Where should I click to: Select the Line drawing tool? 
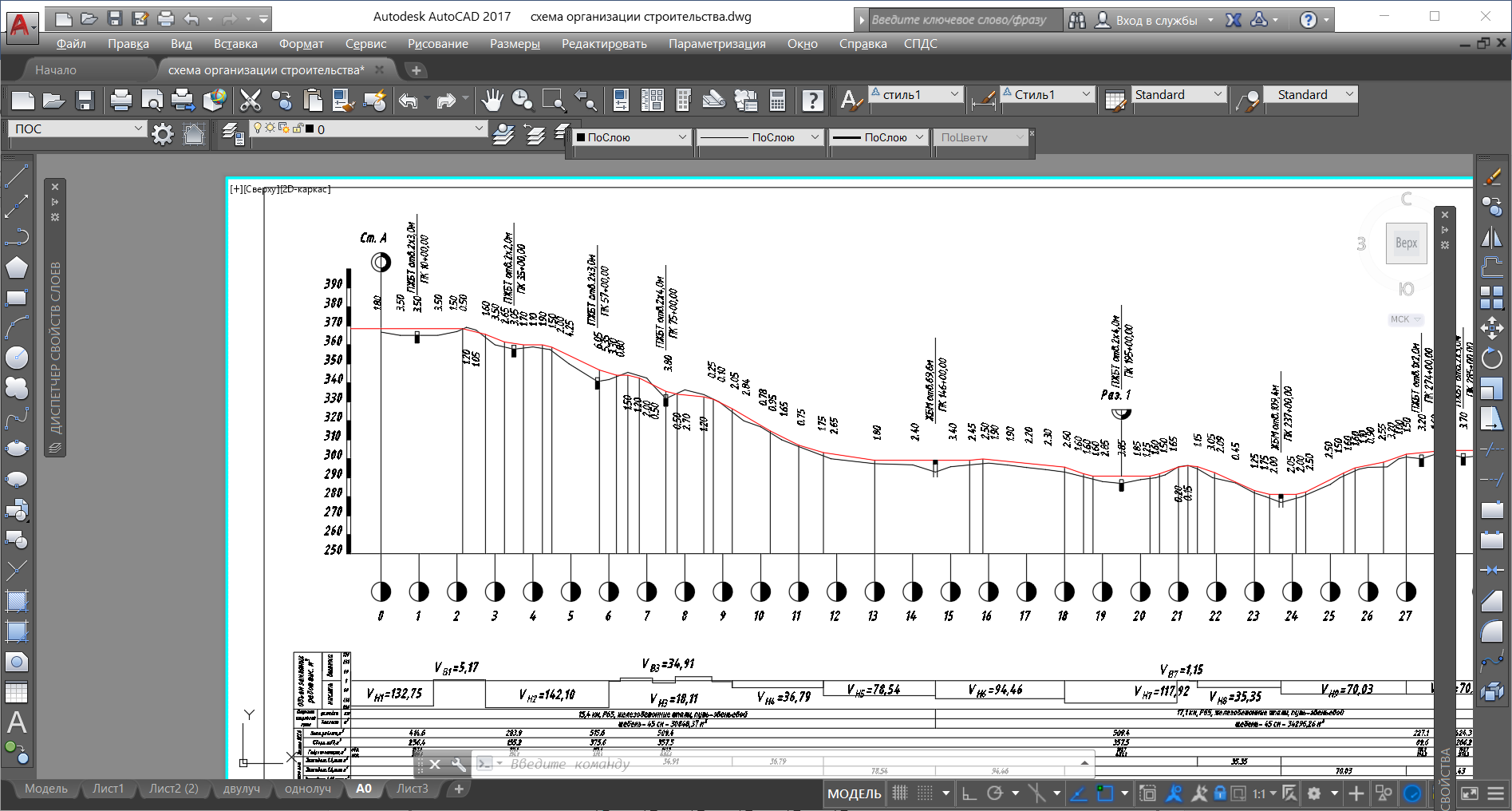(x=16, y=176)
